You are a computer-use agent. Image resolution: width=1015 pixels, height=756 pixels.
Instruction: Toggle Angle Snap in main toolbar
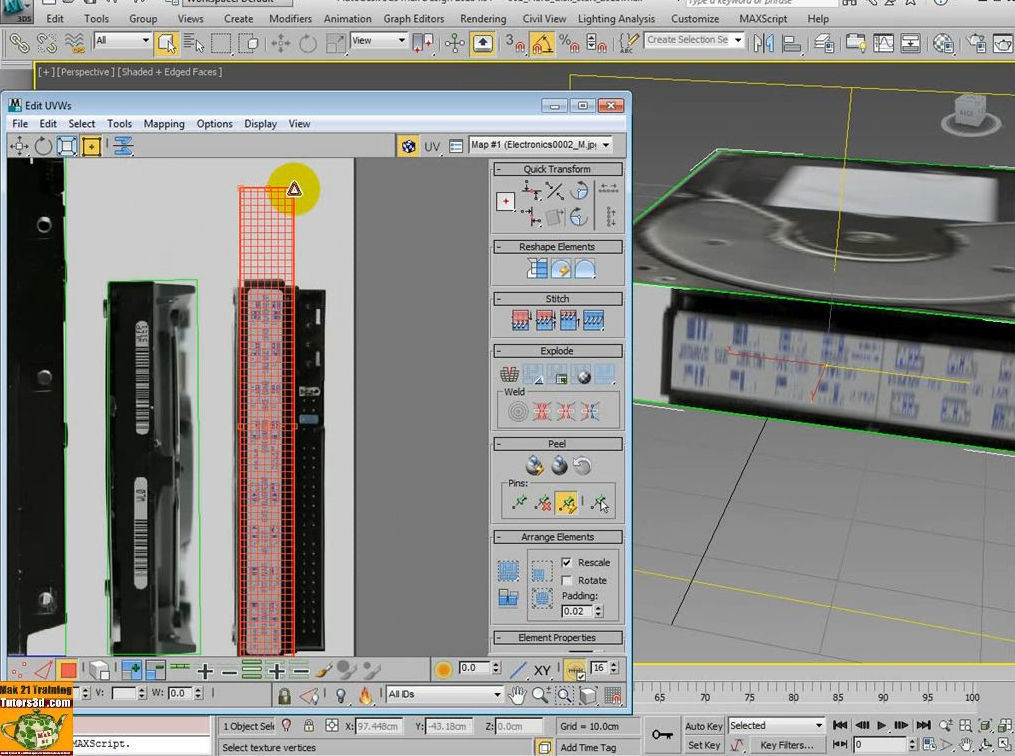pos(542,44)
